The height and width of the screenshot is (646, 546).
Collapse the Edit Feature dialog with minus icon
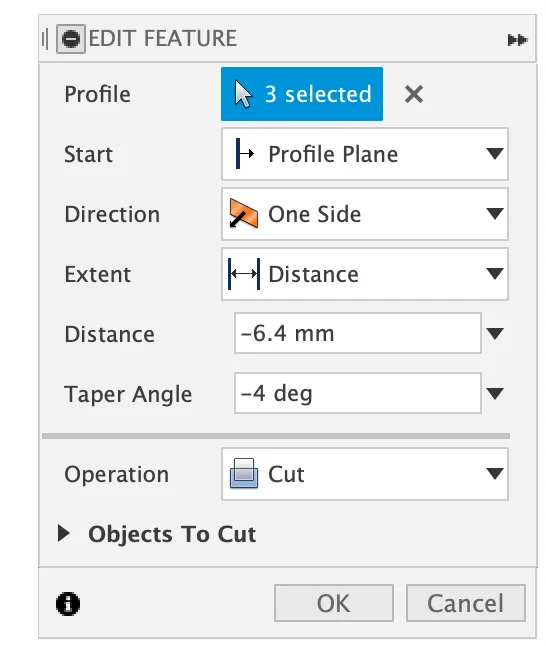[x=71, y=39]
